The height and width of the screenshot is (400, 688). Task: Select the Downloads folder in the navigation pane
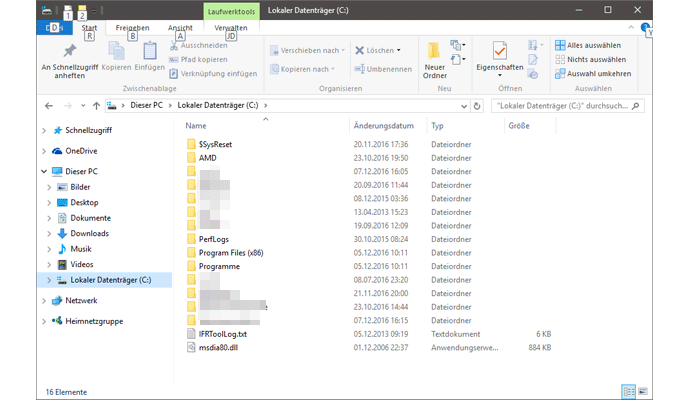pos(89,233)
